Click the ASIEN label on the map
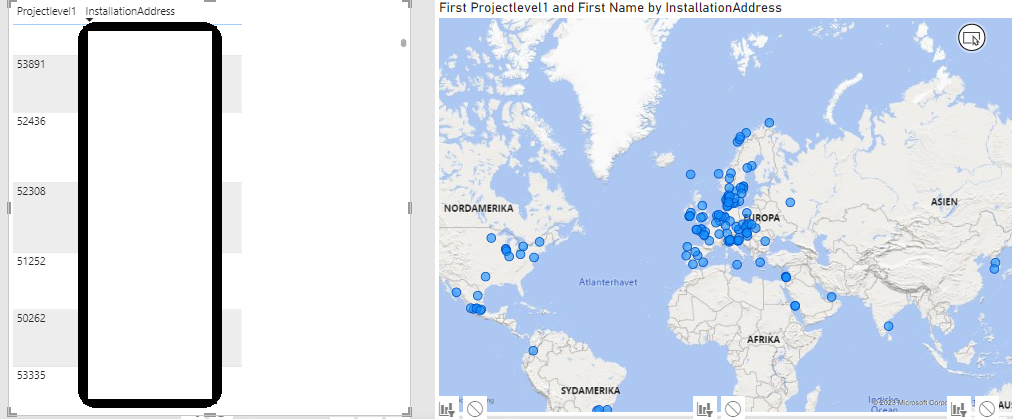 point(944,202)
